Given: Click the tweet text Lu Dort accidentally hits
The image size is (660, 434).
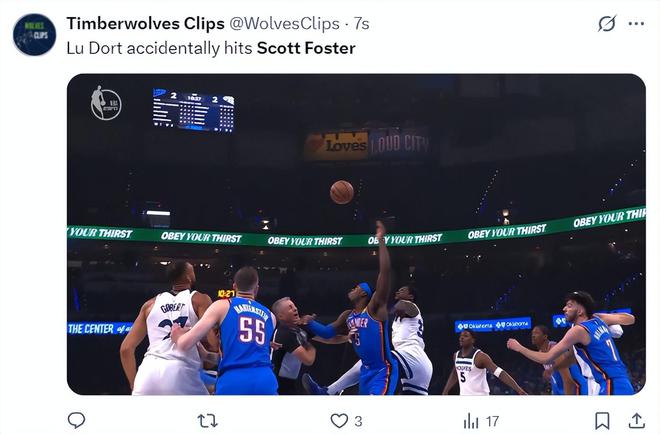Looking at the screenshot, I should point(159,47).
